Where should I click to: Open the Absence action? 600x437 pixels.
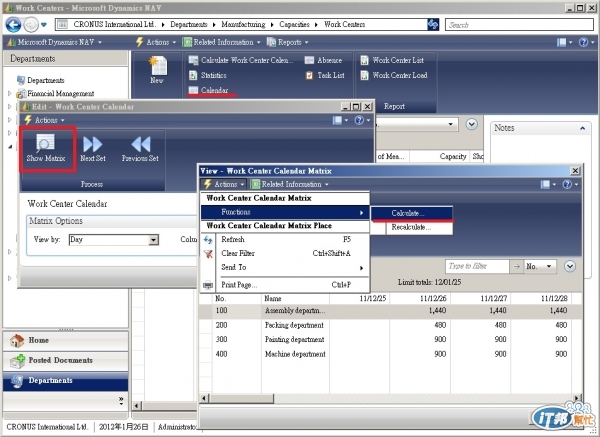323,60
